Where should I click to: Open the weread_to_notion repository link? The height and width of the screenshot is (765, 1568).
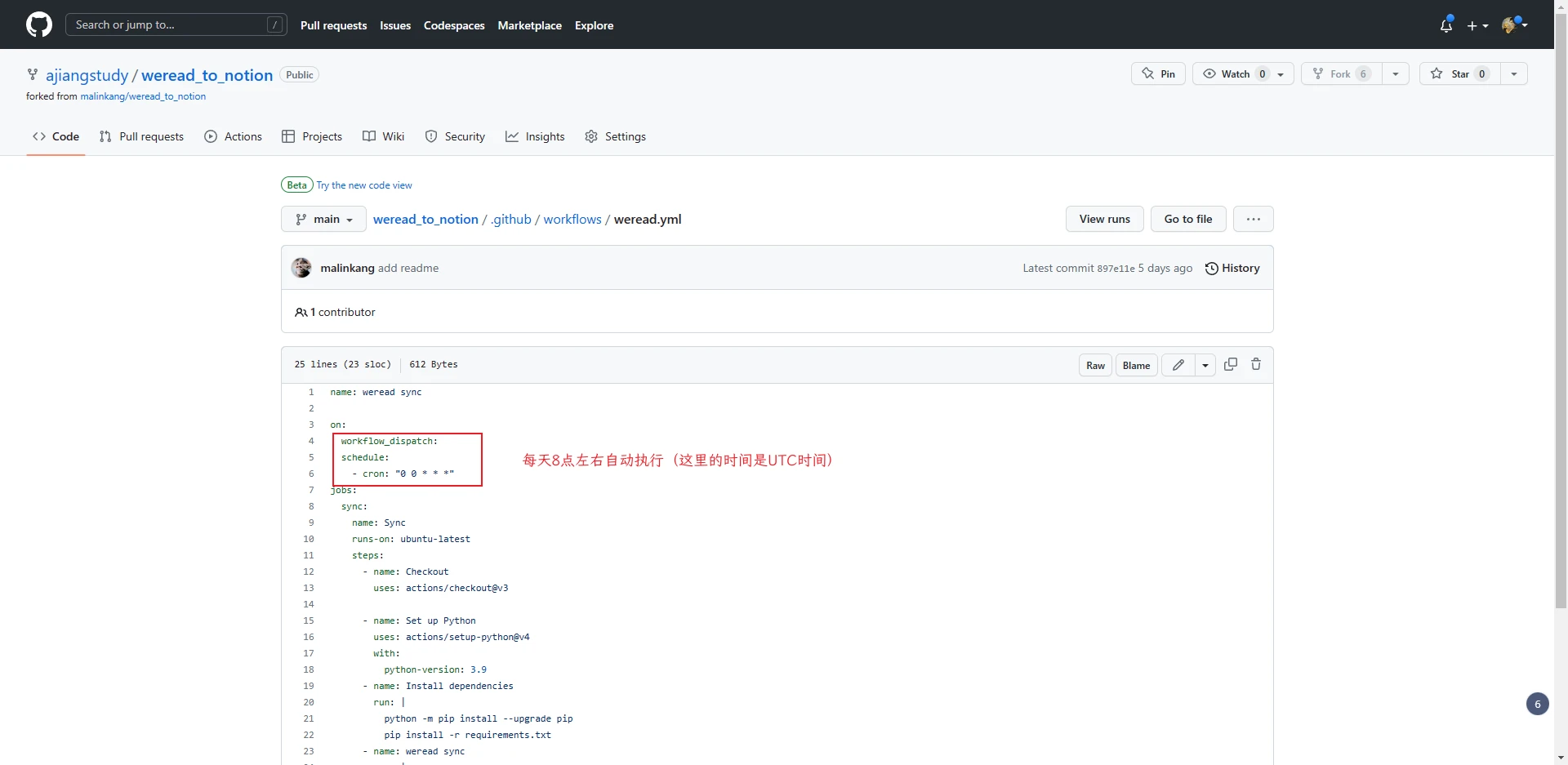pos(207,75)
